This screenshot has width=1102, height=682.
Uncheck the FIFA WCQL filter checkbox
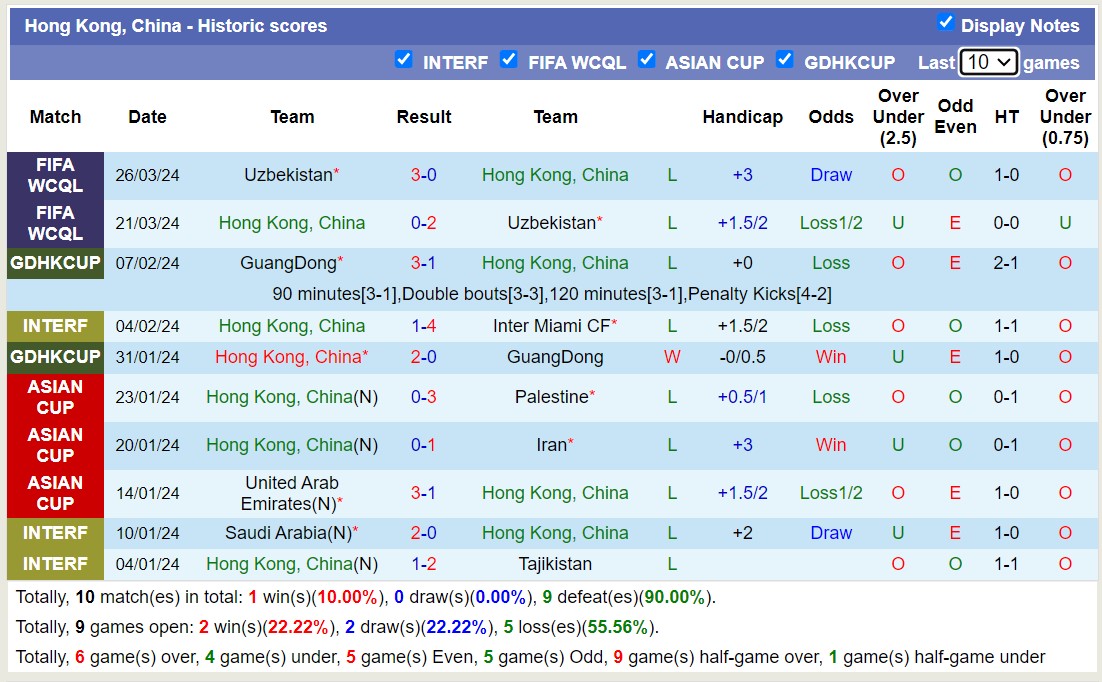click(509, 60)
